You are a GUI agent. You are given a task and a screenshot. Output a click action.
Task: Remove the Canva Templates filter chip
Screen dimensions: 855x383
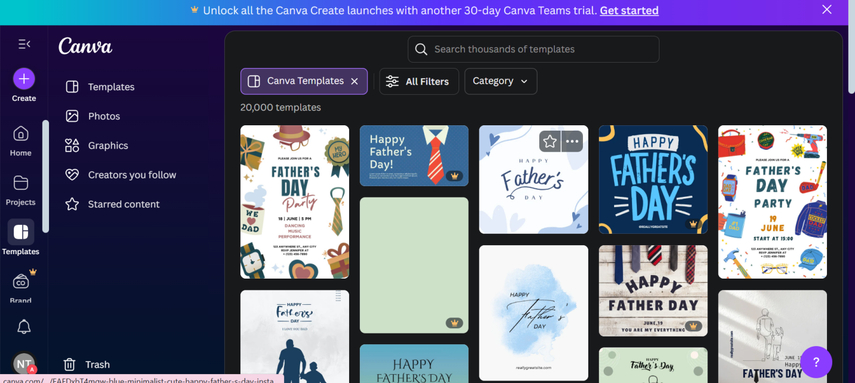tap(354, 81)
